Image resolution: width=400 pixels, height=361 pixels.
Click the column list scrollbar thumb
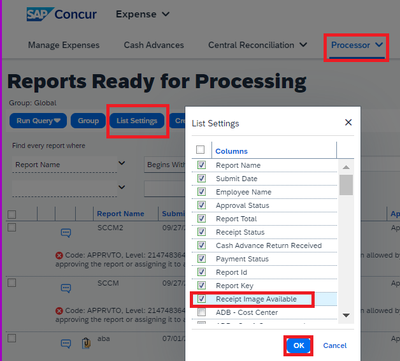(x=346, y=185)
